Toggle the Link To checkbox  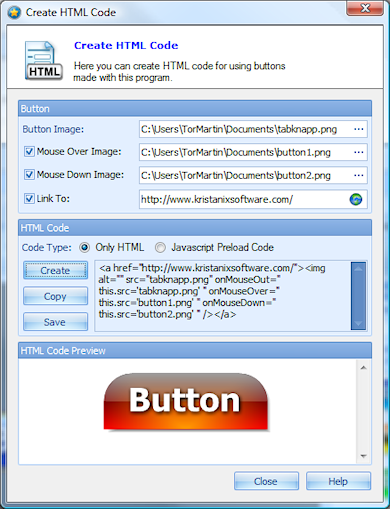(x=29, y=199)
